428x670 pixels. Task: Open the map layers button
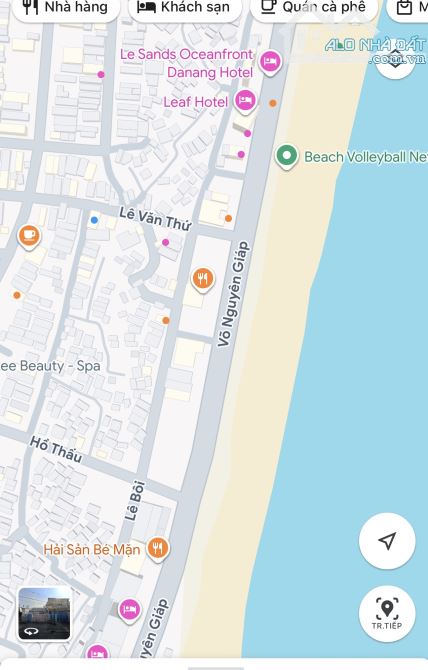click(x=396, y=60)
